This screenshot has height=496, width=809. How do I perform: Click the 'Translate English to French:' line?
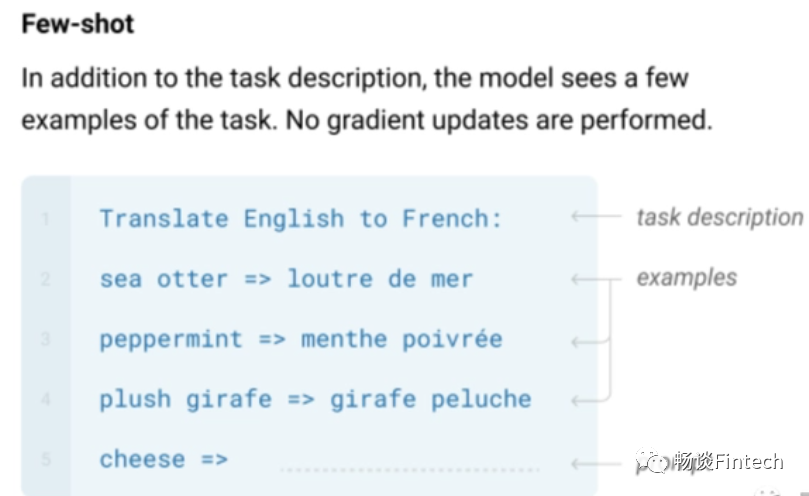point(300,218)
